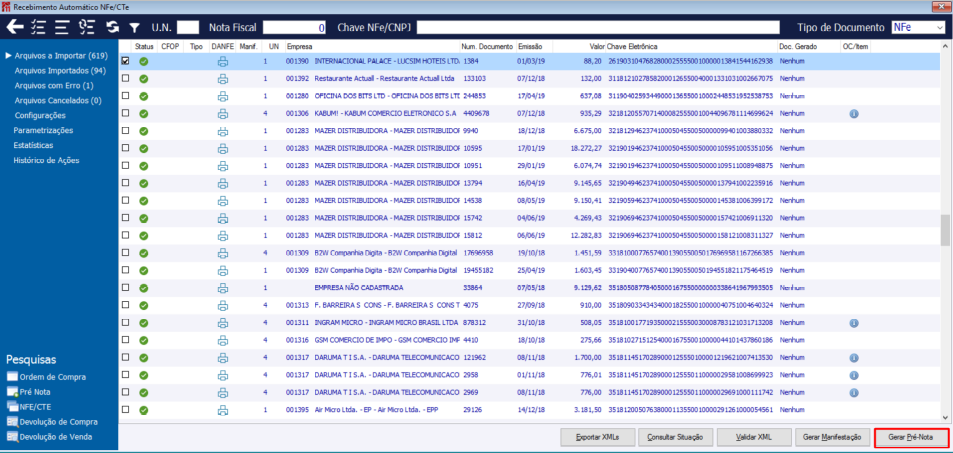Open Devolução de Compra search
The width and height of the screenshot is (953, 453).
pos(52,421)
